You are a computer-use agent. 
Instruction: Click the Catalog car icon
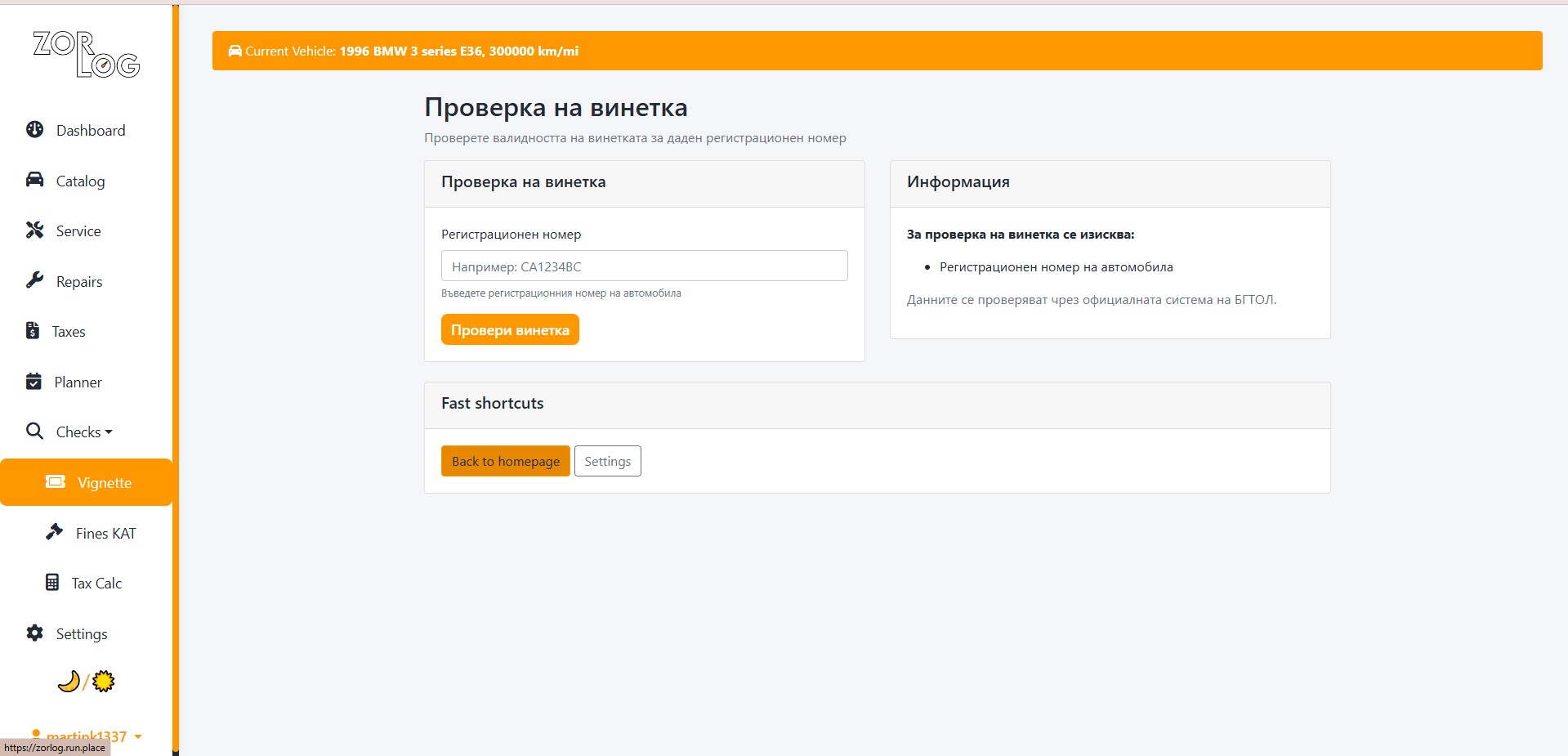coord(34,180)
